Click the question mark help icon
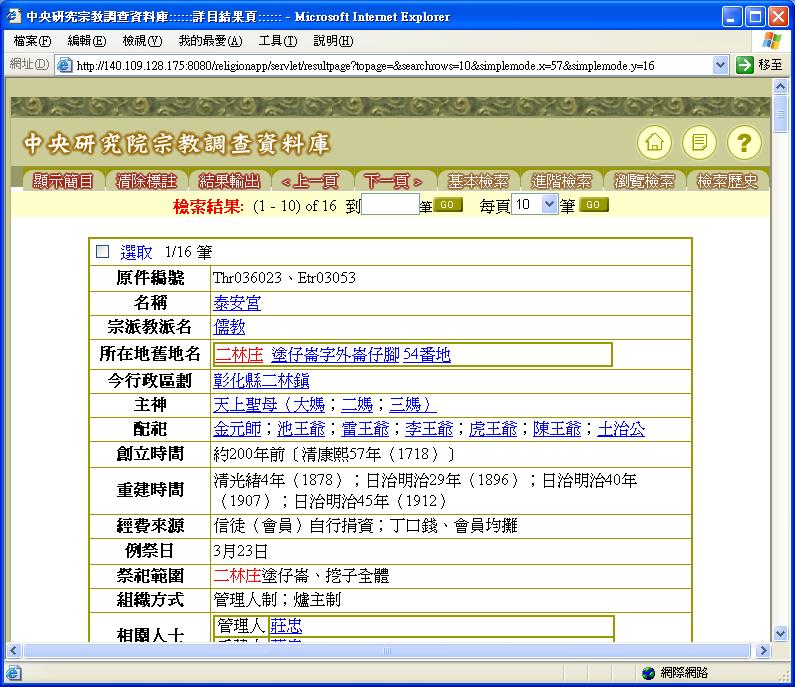The height and width of the screenshot is (687, 795). tap(744, 142)
